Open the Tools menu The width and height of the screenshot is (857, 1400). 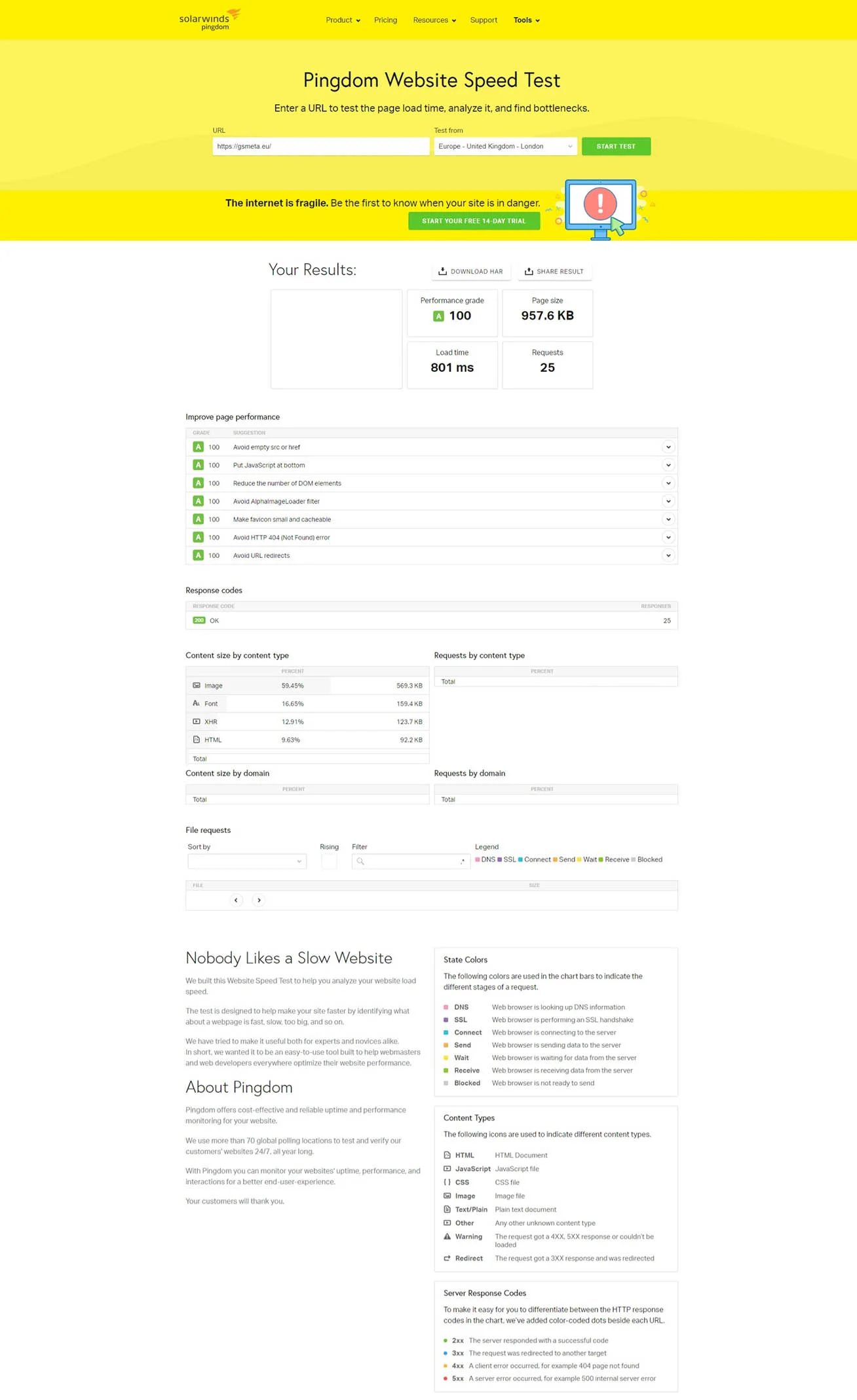pos(526,20)
